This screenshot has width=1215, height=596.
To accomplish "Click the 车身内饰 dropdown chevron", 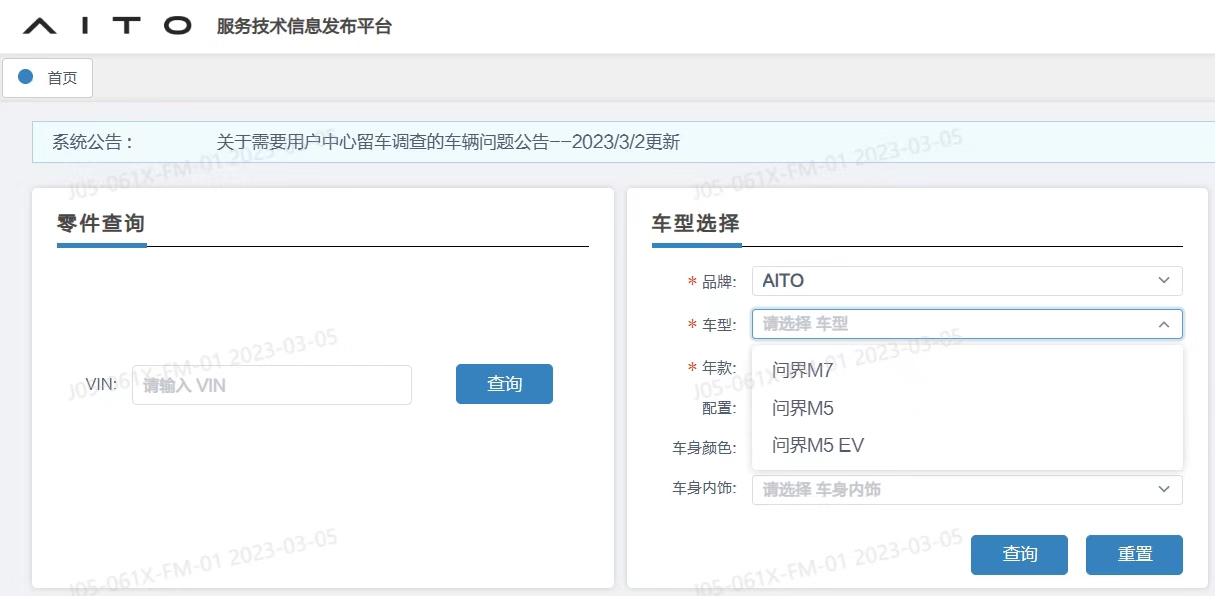I will point(1163,490).
